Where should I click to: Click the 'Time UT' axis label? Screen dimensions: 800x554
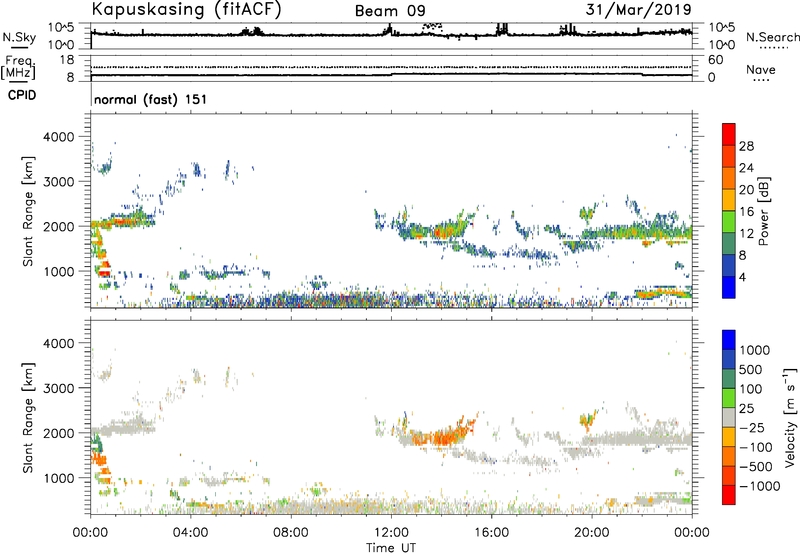pyautogui.click(x=391, y=548)
